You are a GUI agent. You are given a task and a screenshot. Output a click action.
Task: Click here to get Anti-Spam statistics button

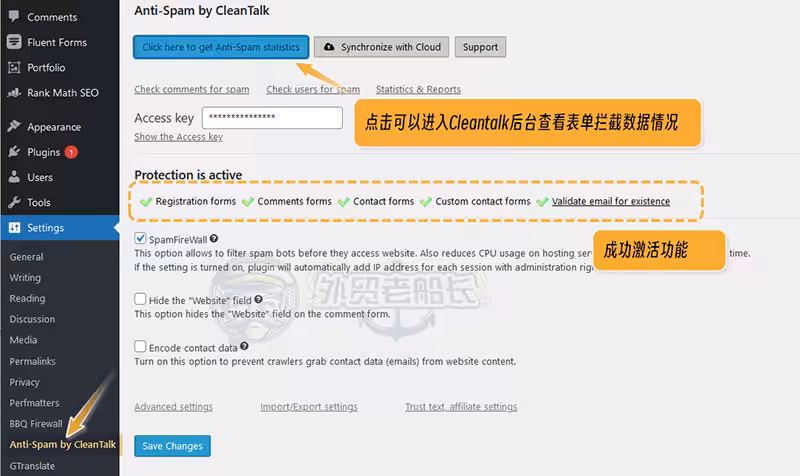[x=221, y=47]
